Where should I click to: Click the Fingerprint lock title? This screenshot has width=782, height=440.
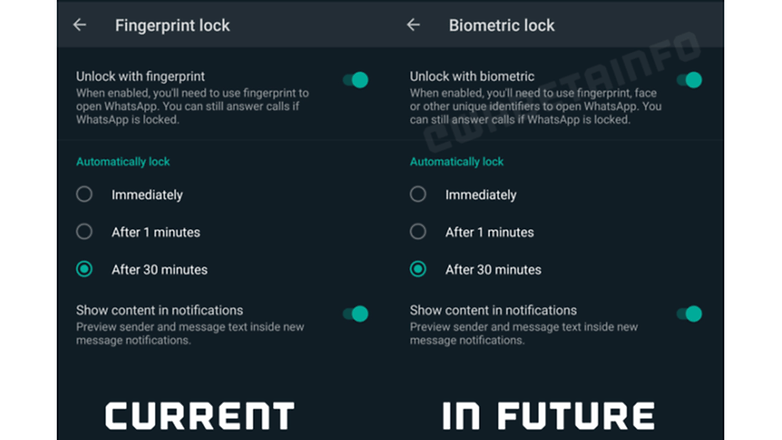[x=173, y=25]
